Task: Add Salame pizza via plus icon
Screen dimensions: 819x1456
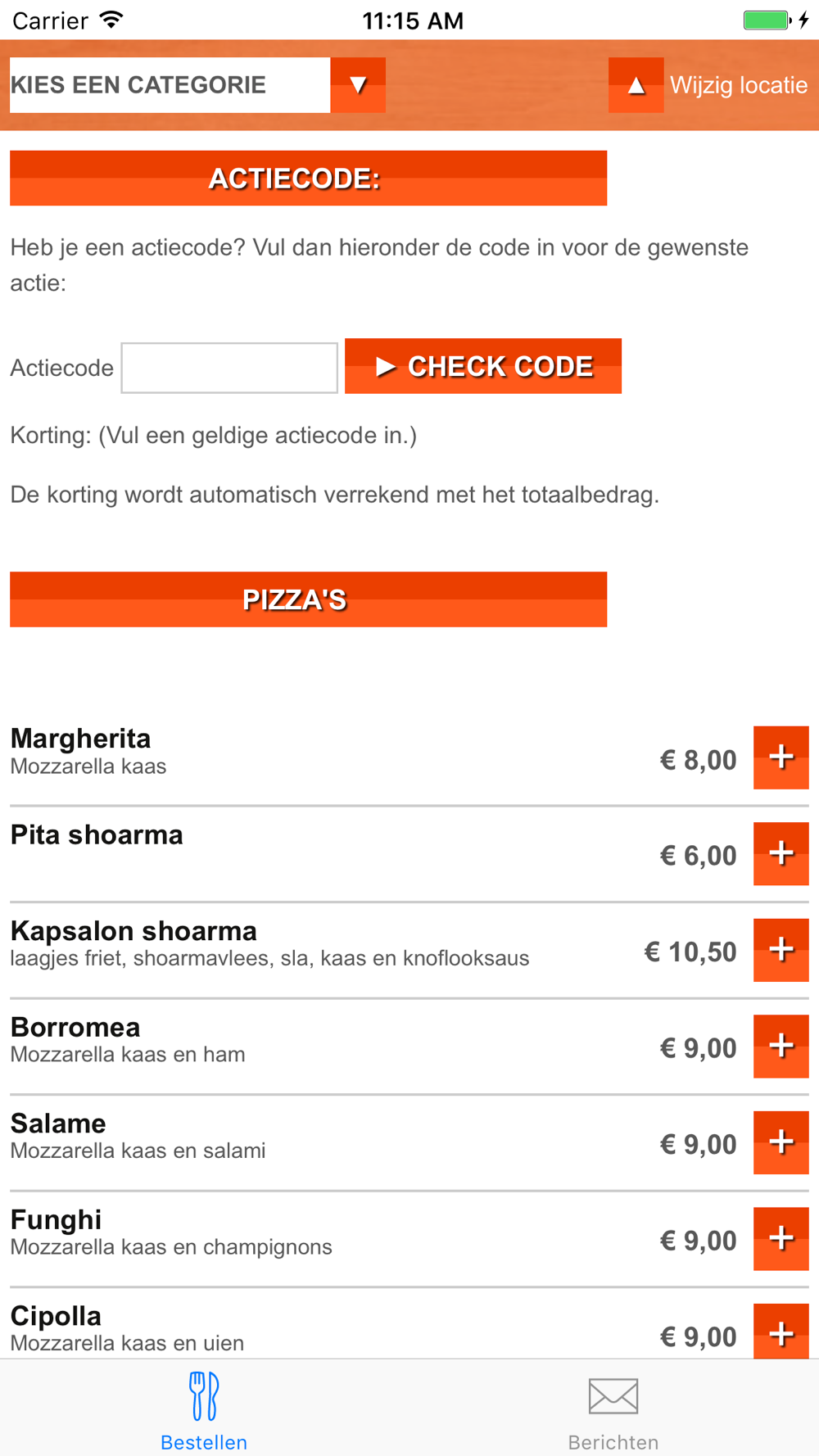Action: pos(781,1142)
